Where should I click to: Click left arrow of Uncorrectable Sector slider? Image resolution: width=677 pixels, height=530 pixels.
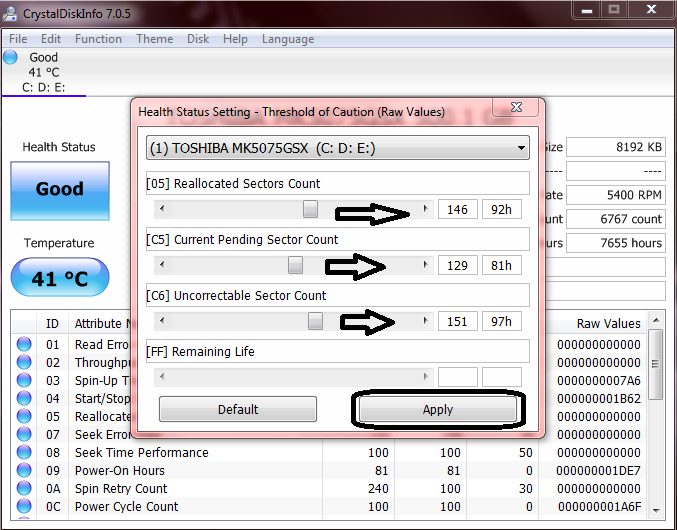(162, 321)
